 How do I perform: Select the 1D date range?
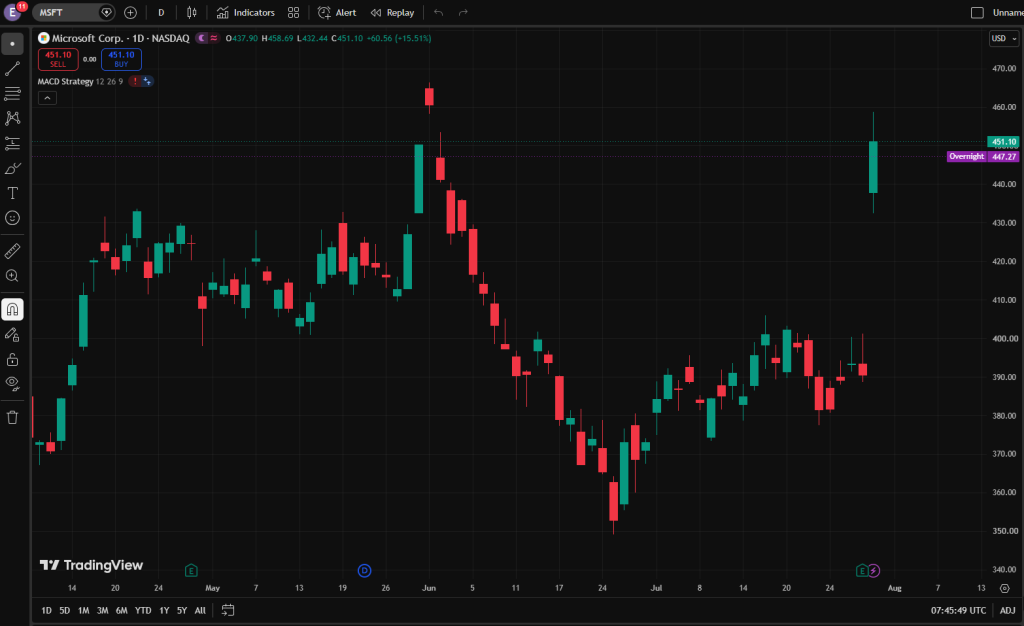pos(46,610)
